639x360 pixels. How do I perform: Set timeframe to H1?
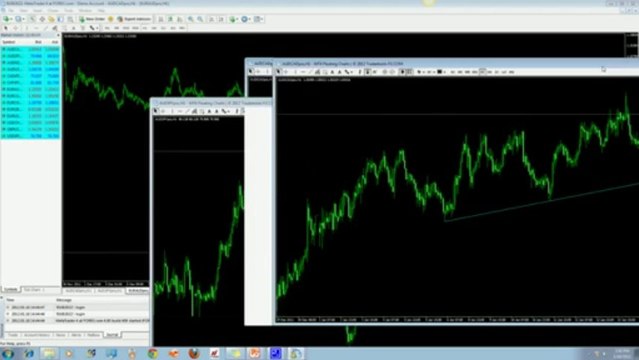pyautogui.click(x=145, y=28)
